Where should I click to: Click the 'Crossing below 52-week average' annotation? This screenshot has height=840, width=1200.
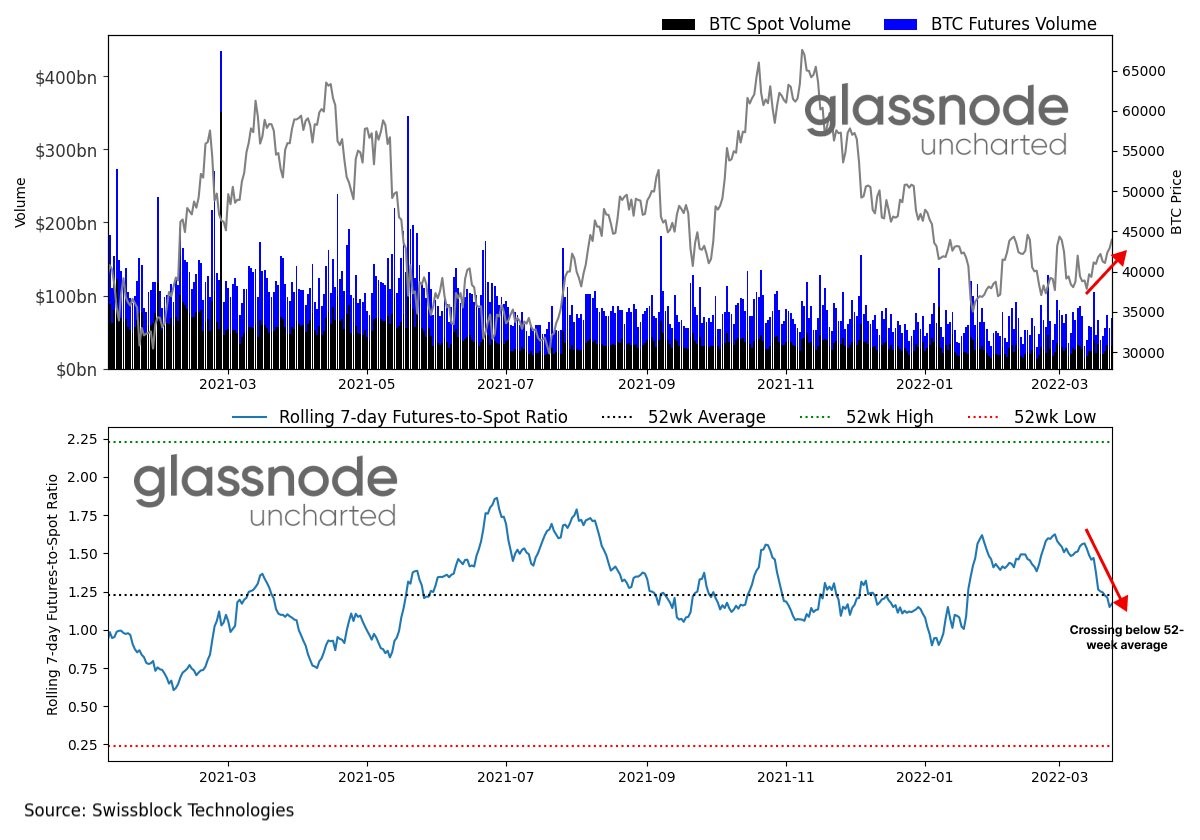tap(1126, 638)
